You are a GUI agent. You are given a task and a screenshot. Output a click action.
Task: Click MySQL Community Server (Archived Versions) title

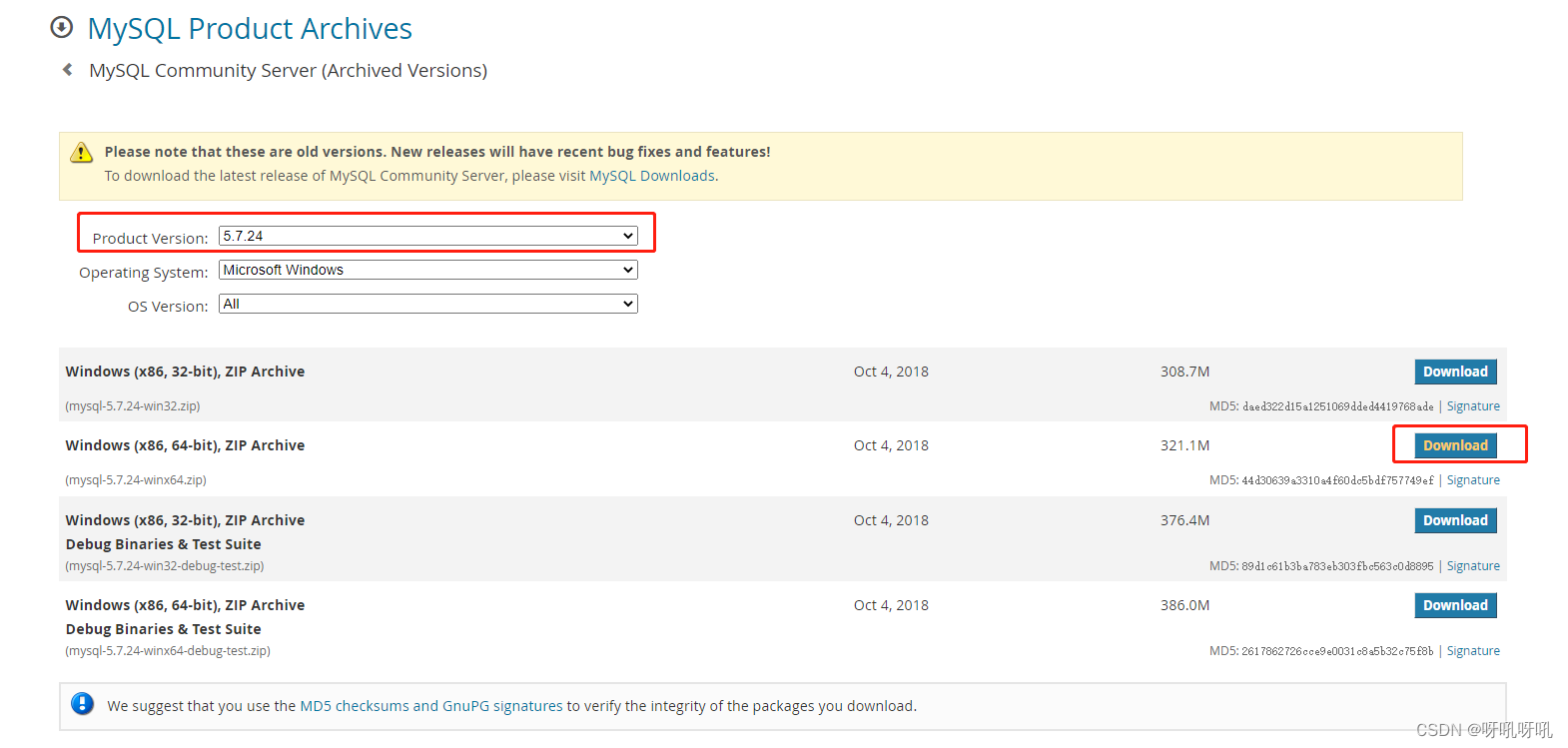(x=289, y=71)
